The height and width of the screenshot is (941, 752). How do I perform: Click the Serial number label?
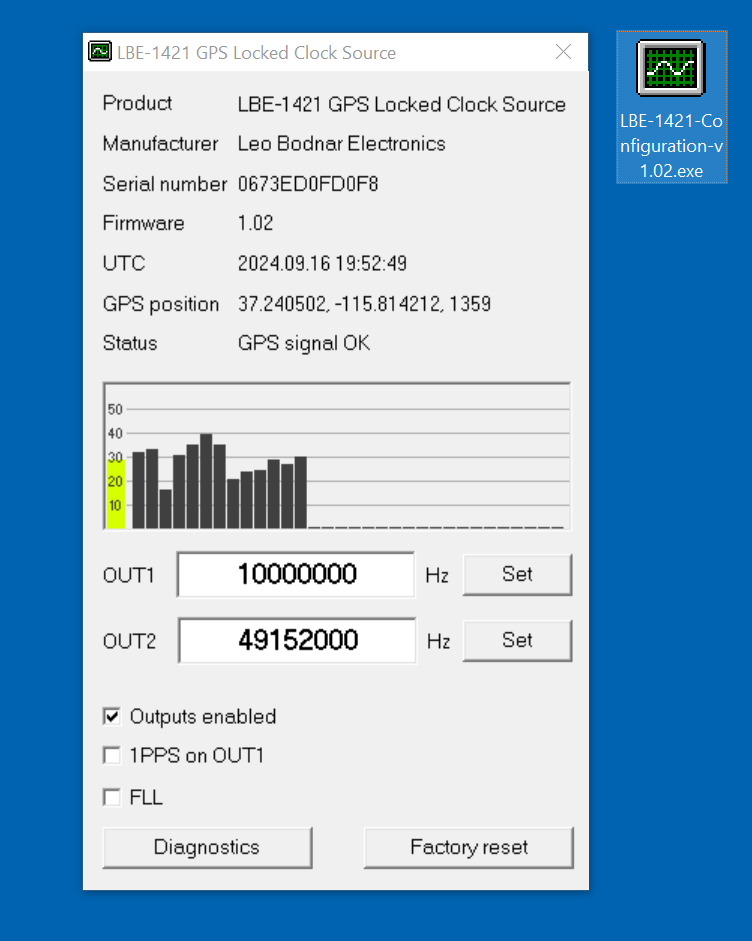click(165, 184)
